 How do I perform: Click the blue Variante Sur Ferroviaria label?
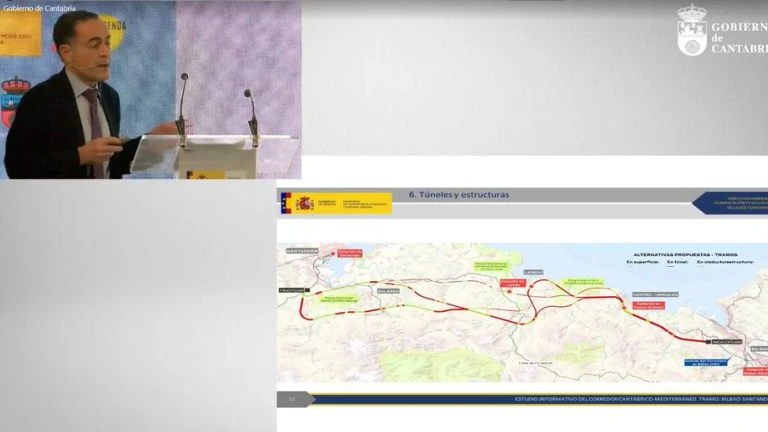point(709,364)
